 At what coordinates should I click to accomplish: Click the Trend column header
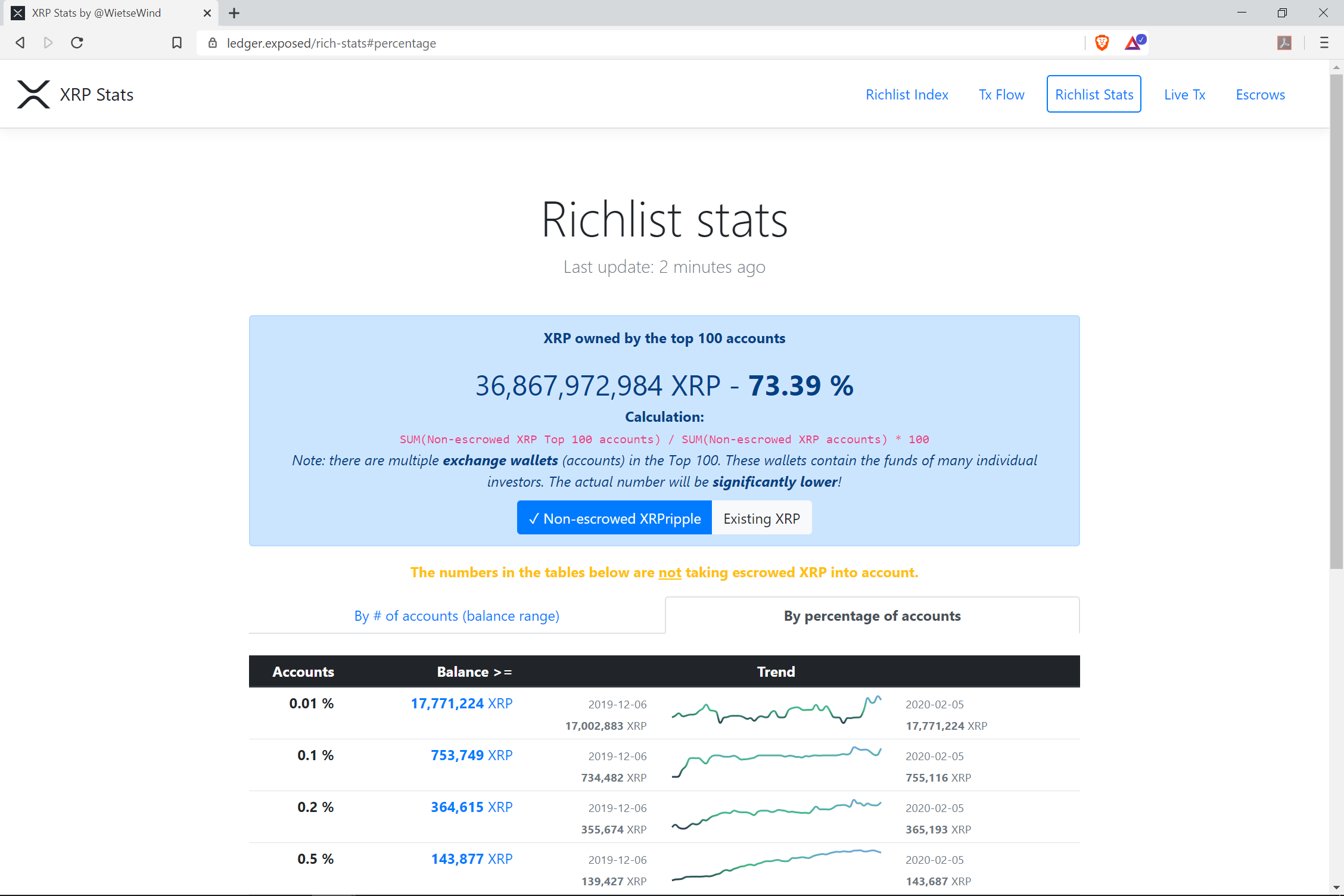click(x=776, y=671)
